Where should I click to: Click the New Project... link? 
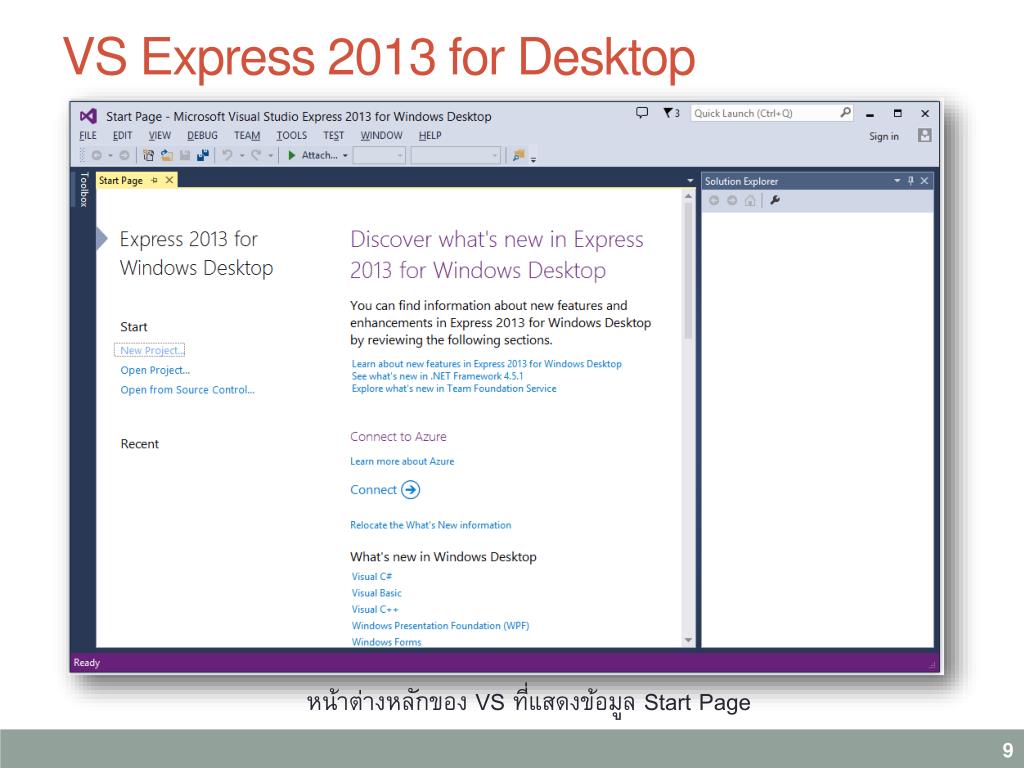[x=150, y=350]
